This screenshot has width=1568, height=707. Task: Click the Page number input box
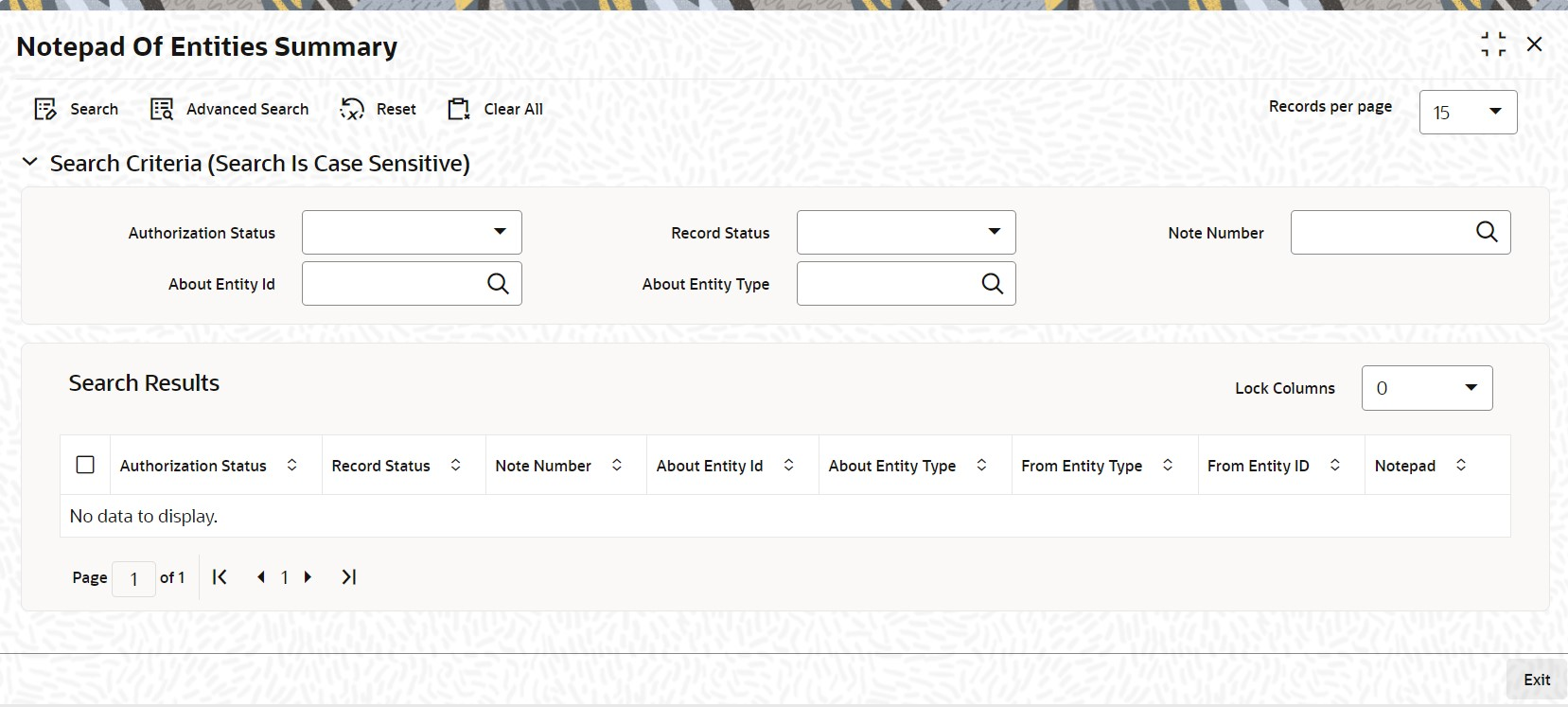coord(133,578)
